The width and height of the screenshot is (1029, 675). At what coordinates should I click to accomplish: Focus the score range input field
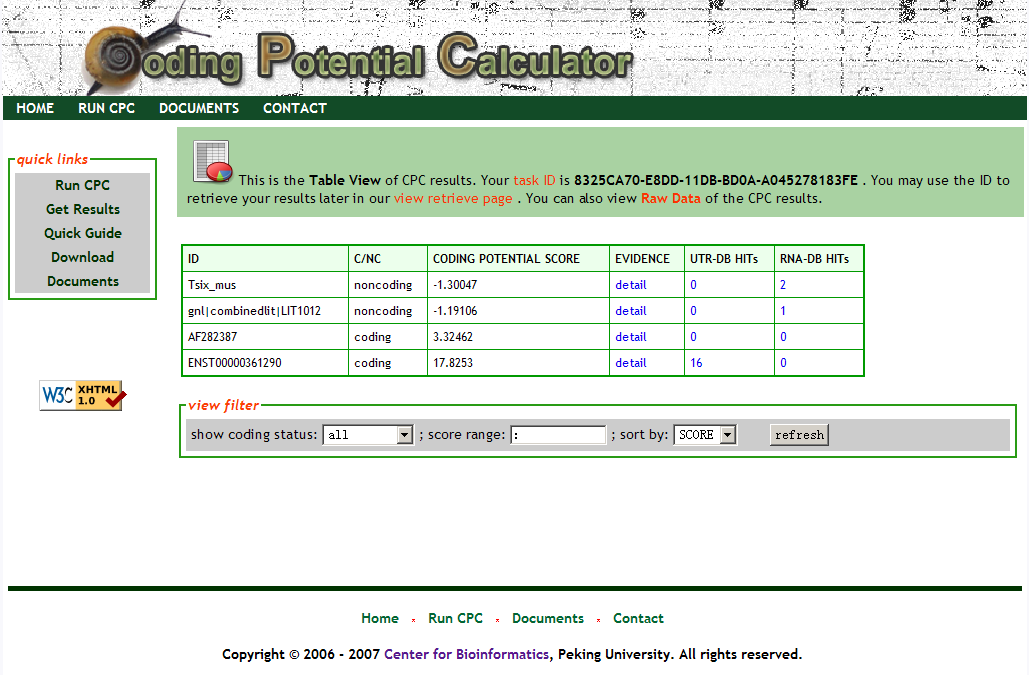tap(558, 435)
